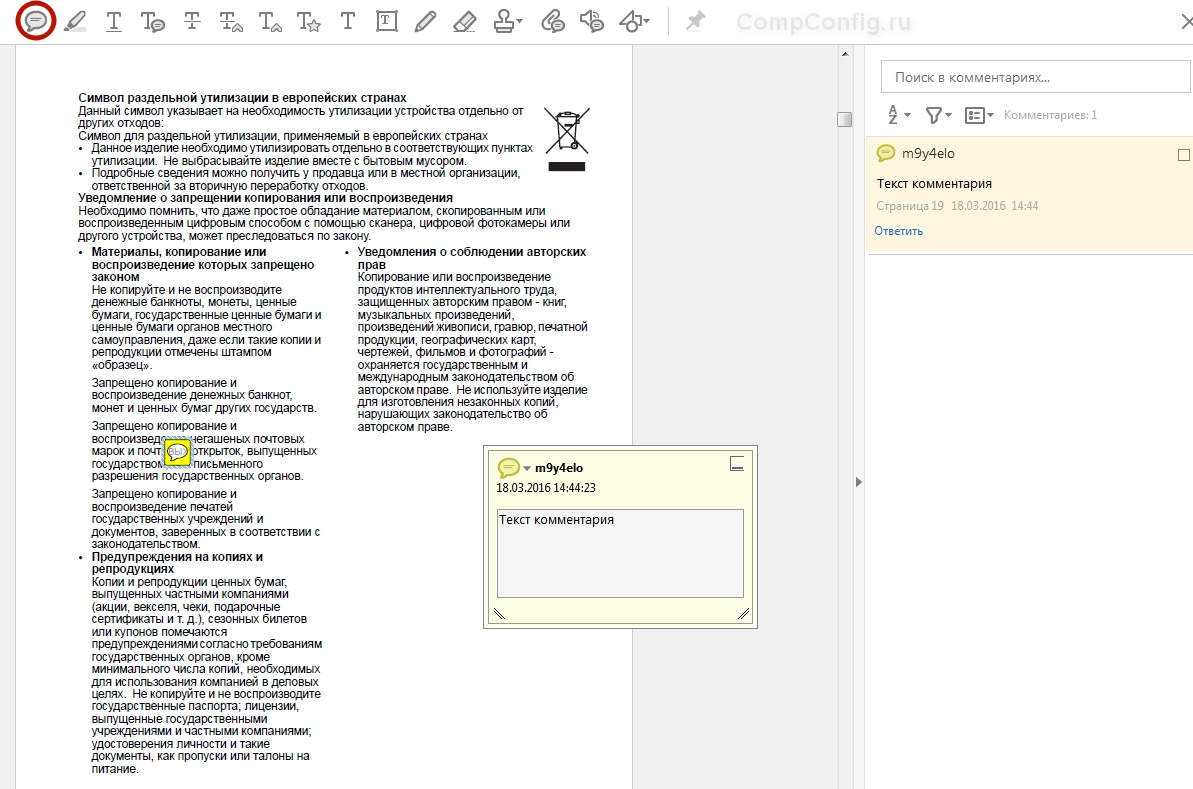1193x789 pixels.
Task: Minimize the pop-up note window
Action: click(737, 463)
